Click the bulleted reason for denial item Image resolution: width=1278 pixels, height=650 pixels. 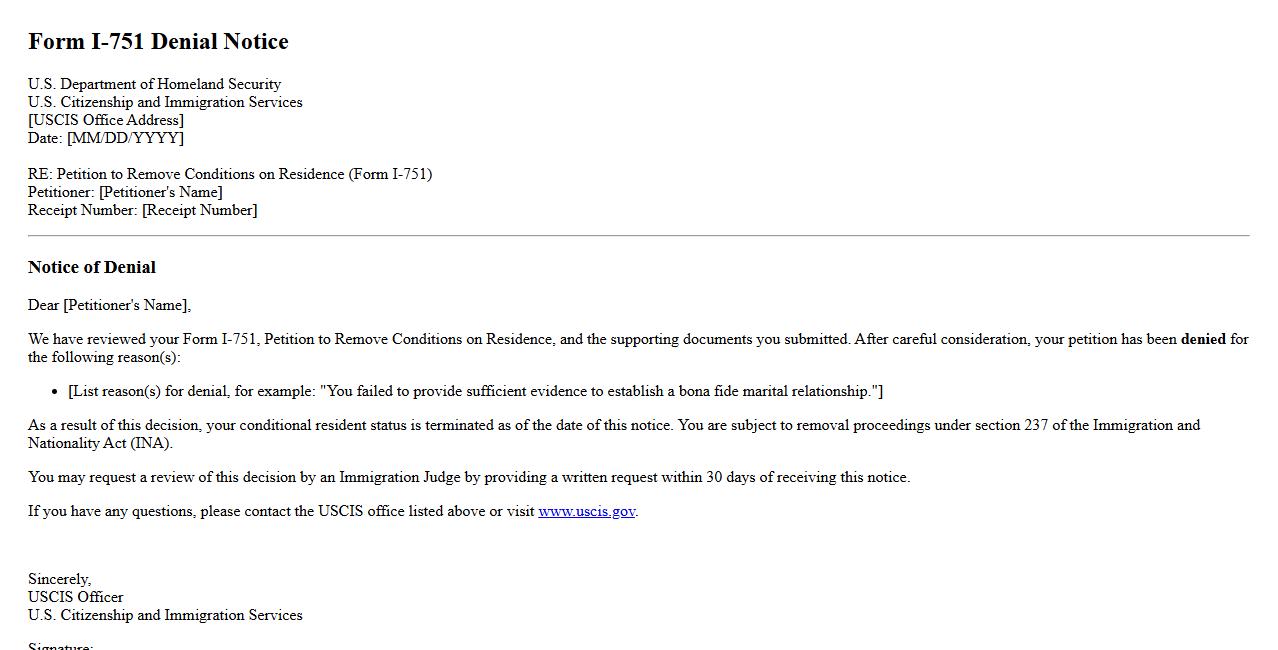coord(475,391)
